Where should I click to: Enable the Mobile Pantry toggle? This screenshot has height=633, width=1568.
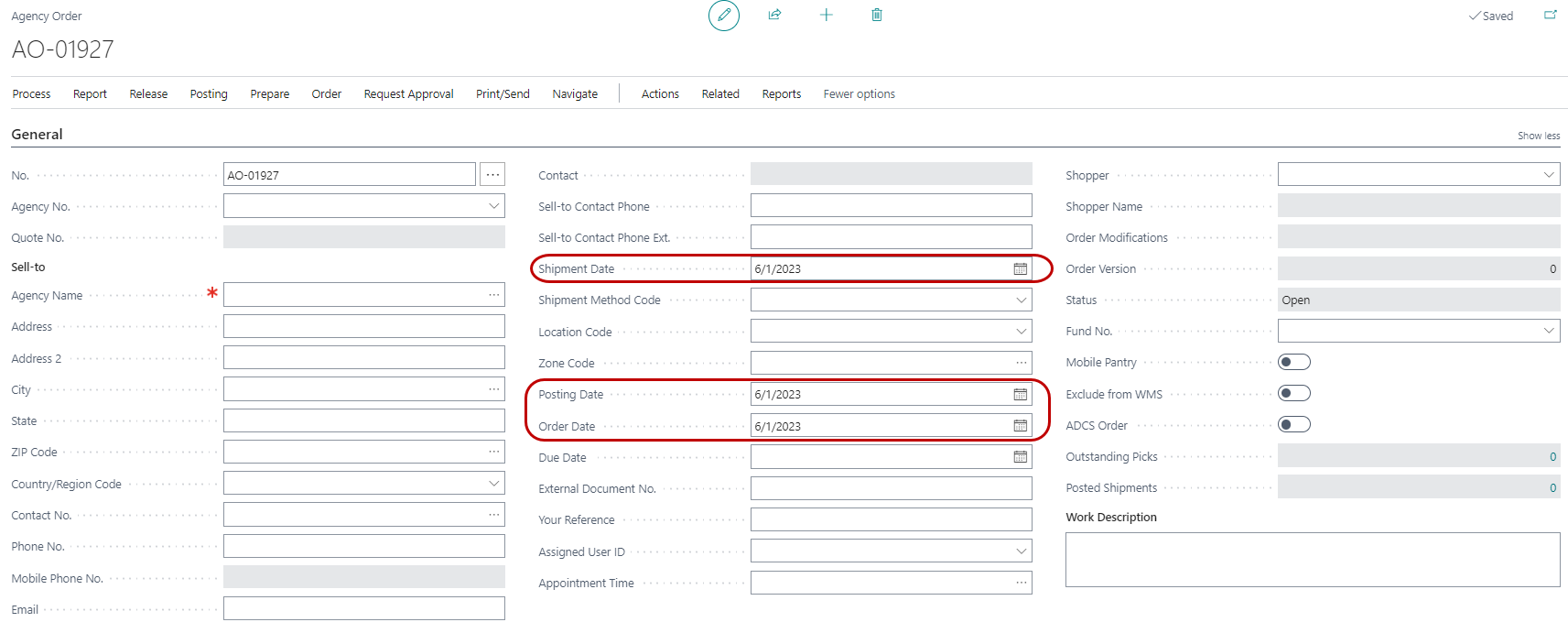coord(1293,363)
